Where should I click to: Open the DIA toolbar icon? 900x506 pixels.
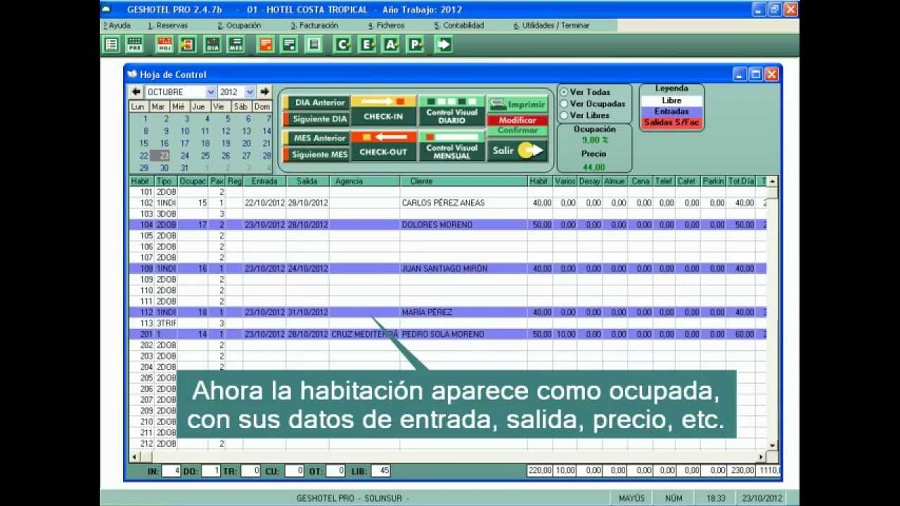[x=212, y=44]
